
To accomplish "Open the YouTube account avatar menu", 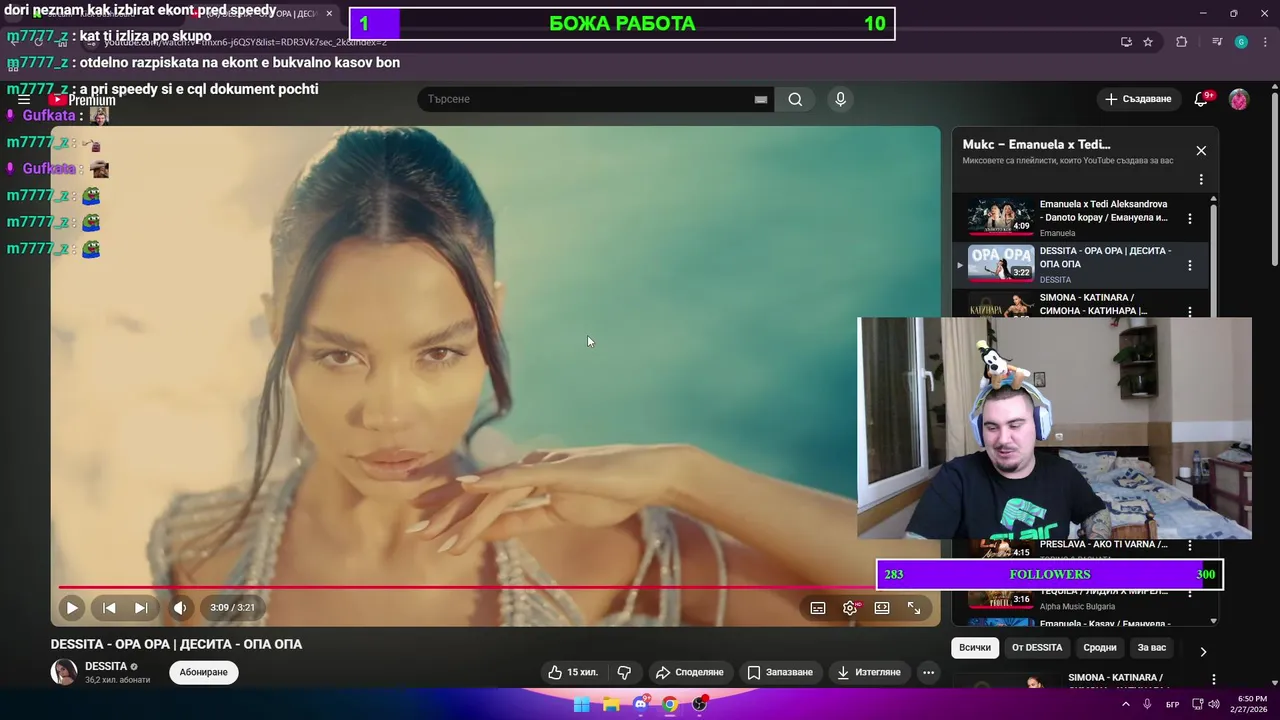I will point(1239,99).
